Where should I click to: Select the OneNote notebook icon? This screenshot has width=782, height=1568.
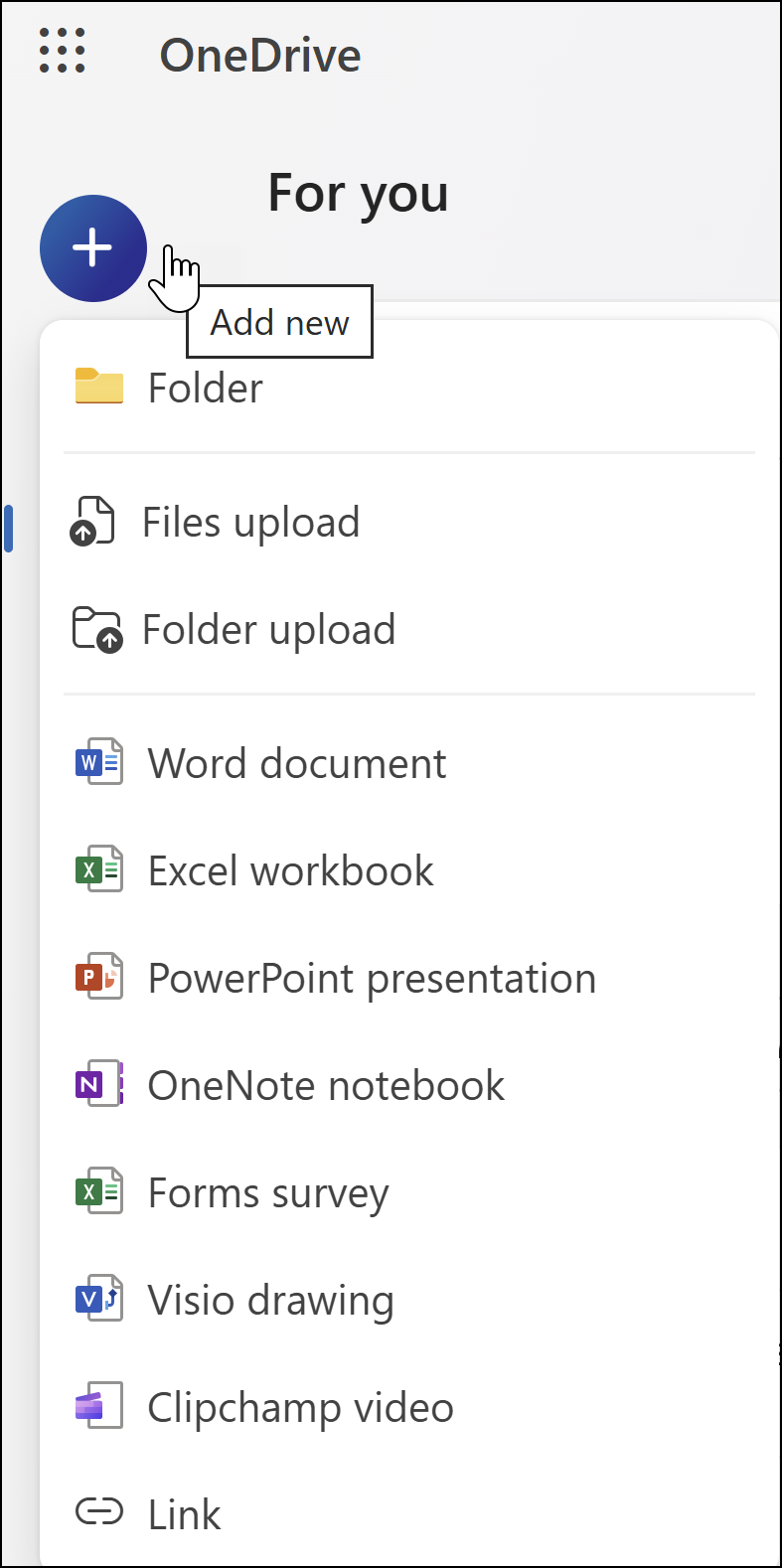(97, 1084)
